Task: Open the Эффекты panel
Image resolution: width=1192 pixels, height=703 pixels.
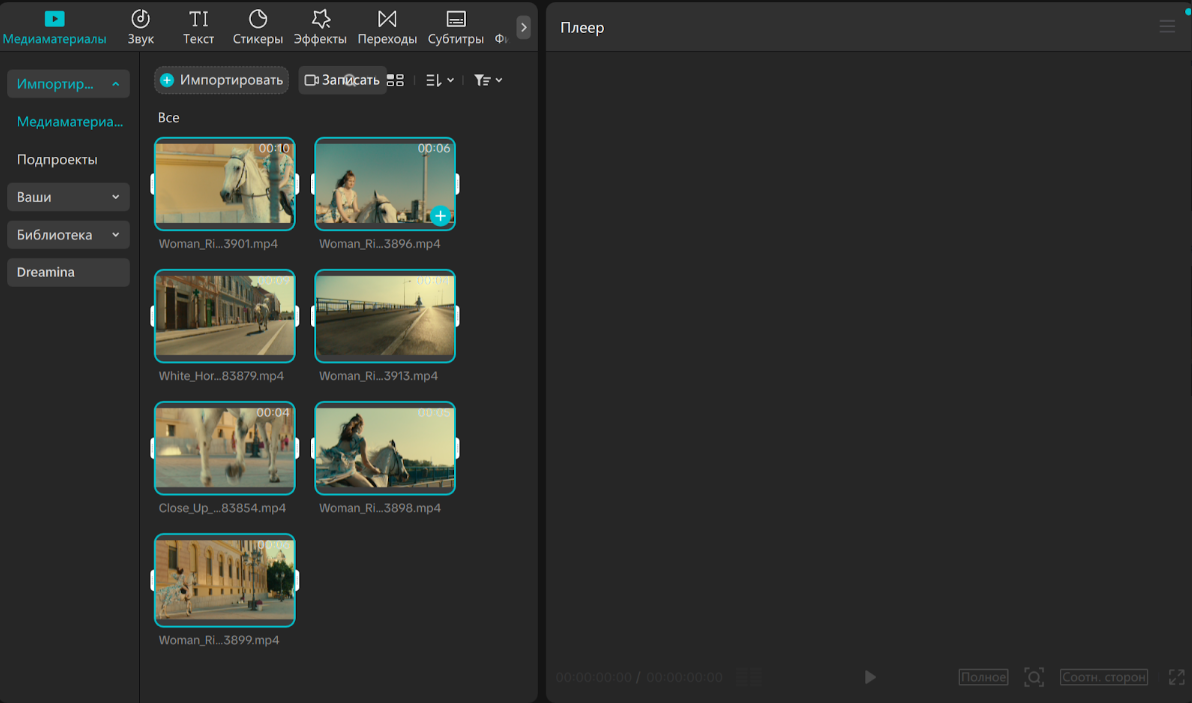Action: tap(320, 27)
